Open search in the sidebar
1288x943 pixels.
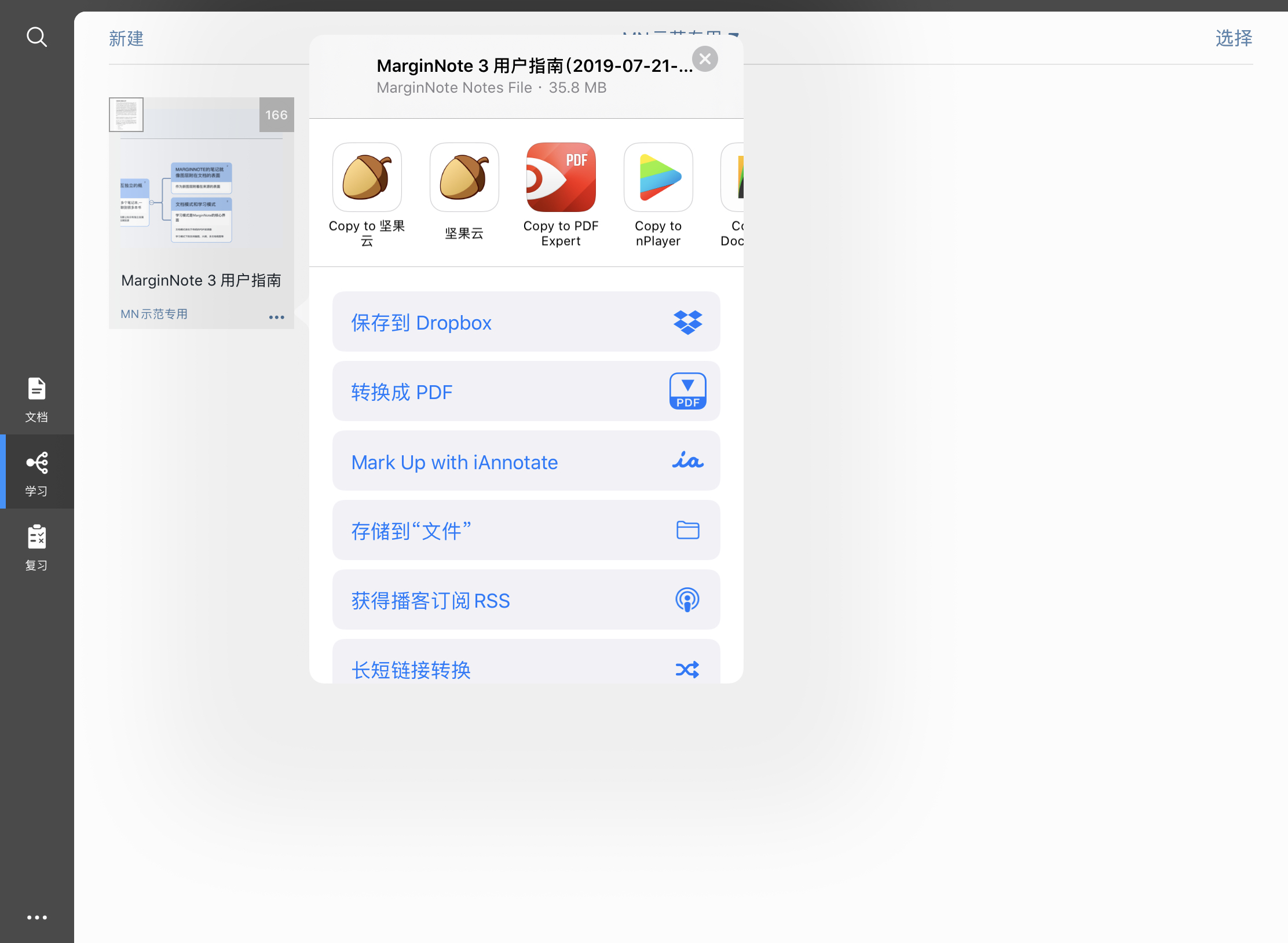click(36, 37)
